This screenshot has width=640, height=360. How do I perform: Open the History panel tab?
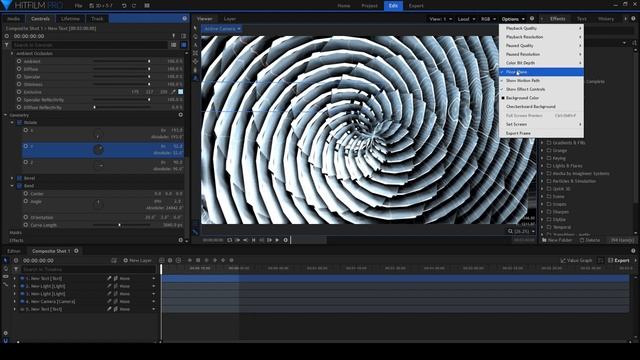pos(606,19)
